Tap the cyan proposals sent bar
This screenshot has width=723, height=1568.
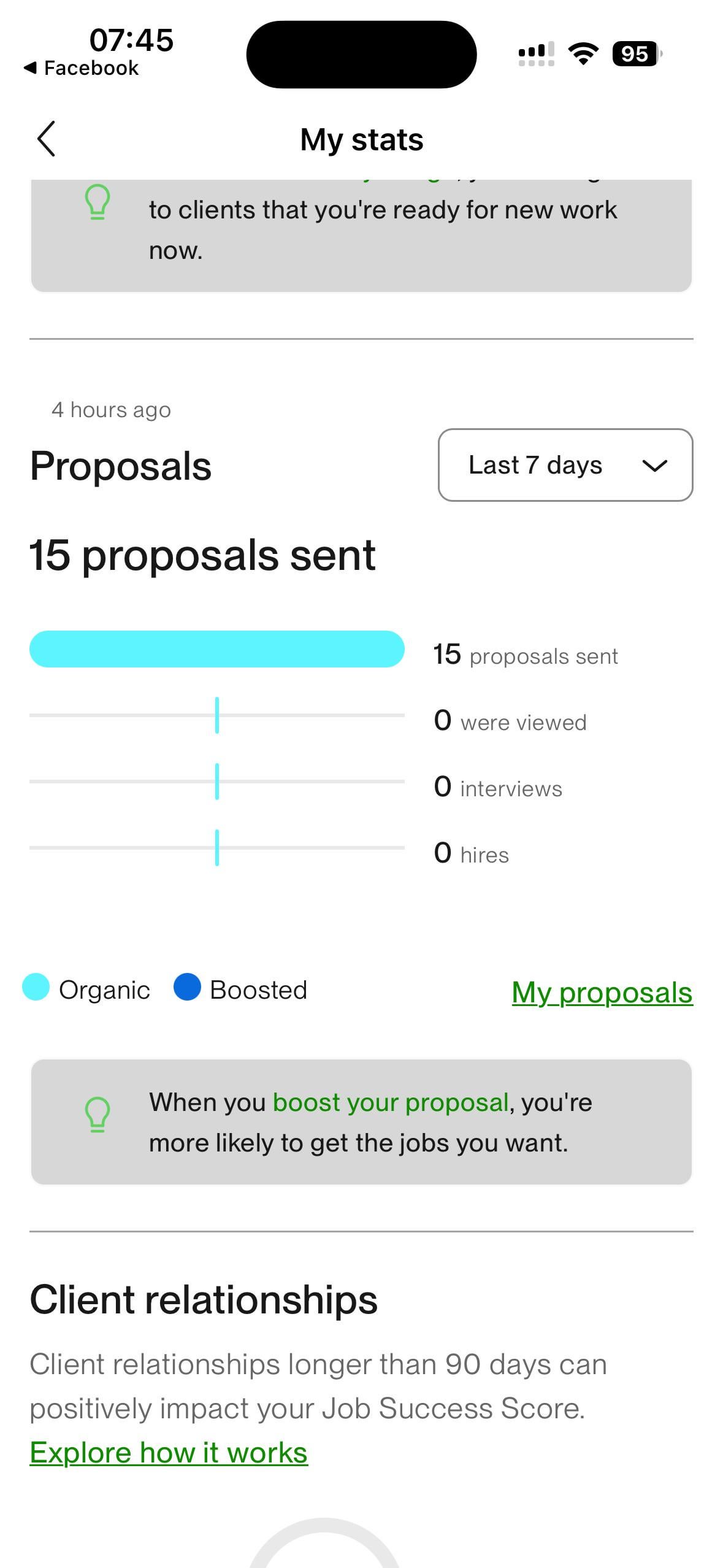(216, 649)
